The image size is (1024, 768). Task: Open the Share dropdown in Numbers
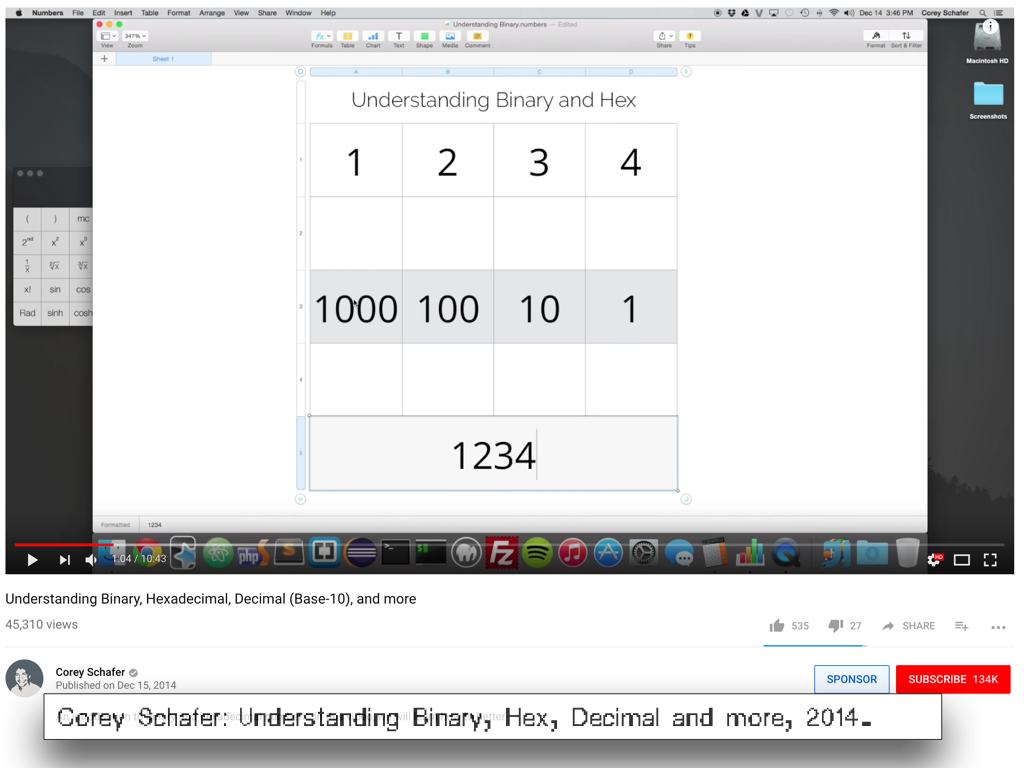(x=665, y=37)
